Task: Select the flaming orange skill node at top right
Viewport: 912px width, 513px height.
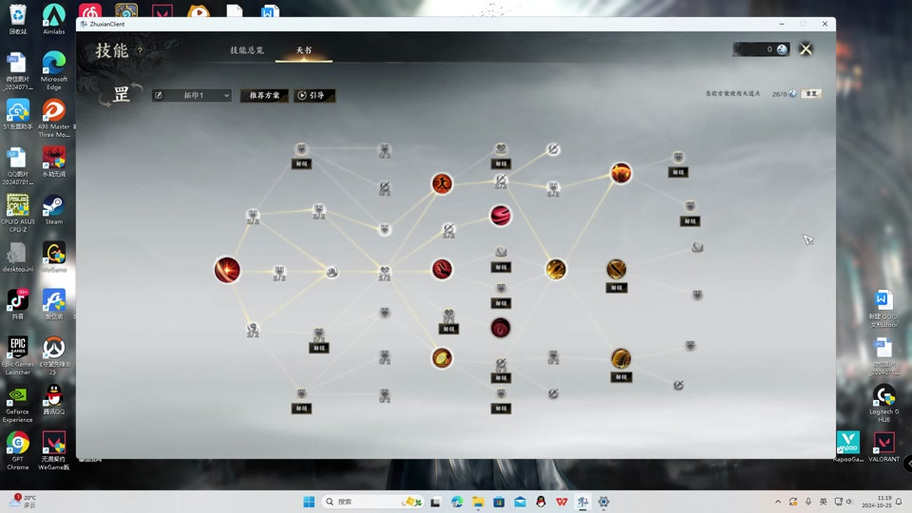Action: pos(621,174)
